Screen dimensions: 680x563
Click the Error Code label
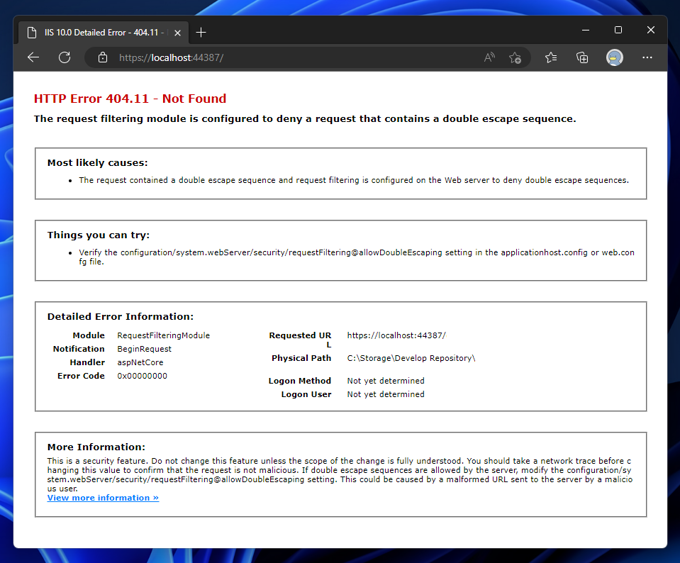(81, 376)
